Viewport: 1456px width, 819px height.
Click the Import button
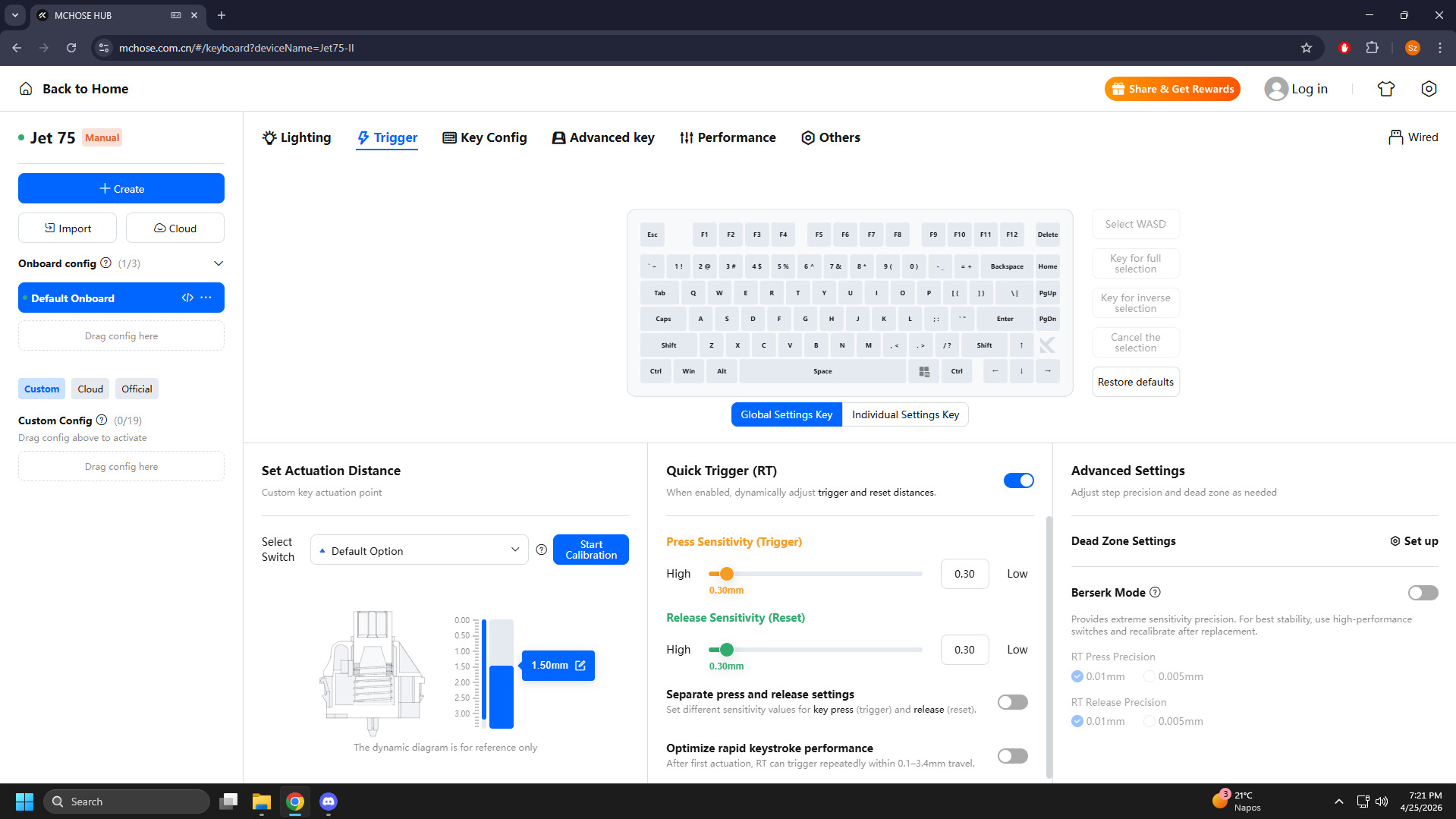tap(68, 228)
